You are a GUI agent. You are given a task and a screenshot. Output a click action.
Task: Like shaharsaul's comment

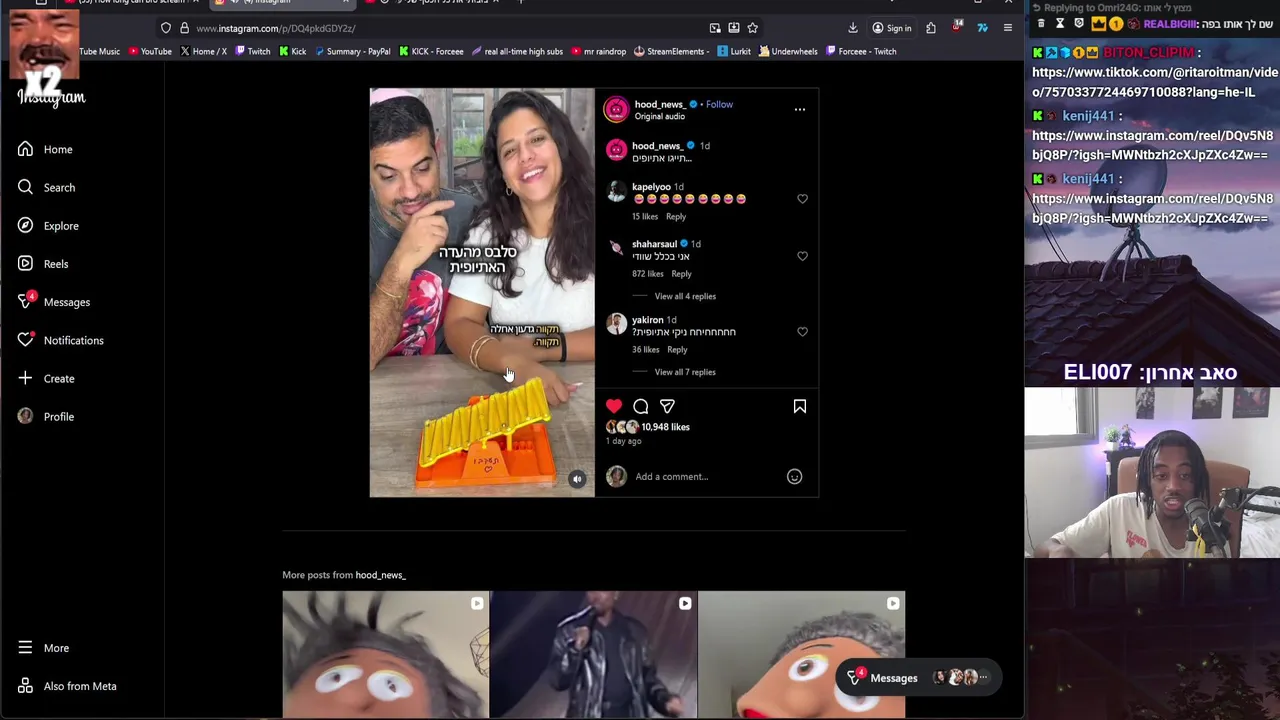click(x=802, y=256)
